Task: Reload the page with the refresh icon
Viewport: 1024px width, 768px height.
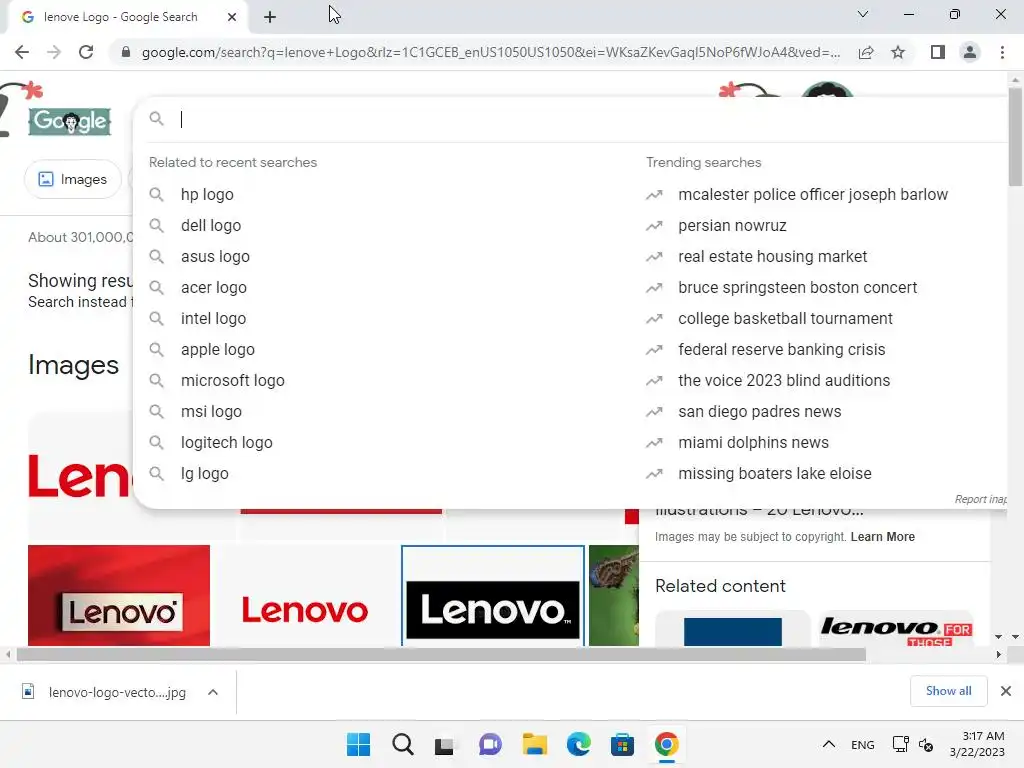Action: click(86, 52)
